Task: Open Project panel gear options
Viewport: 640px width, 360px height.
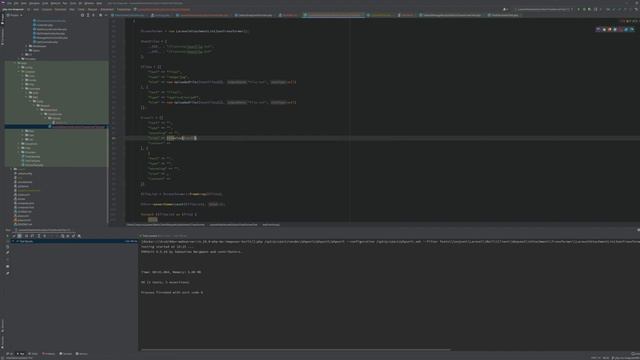Action: (100, 15)
